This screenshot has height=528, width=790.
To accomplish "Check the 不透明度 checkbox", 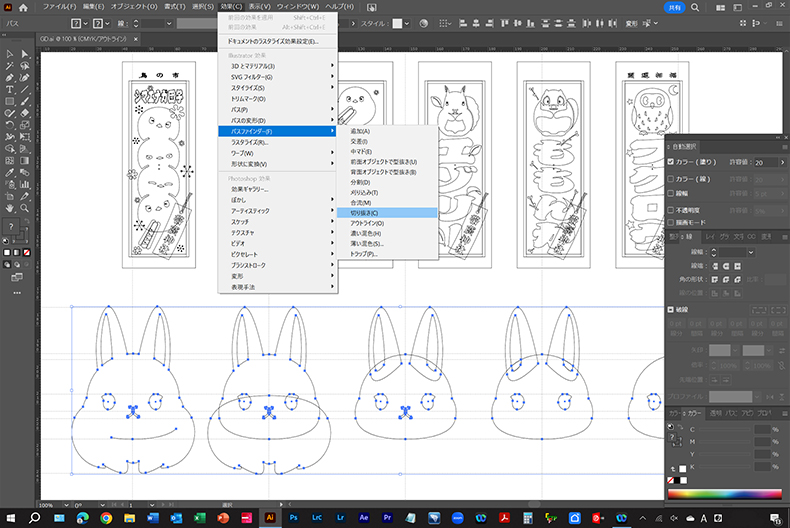I will tap(671, 210).
